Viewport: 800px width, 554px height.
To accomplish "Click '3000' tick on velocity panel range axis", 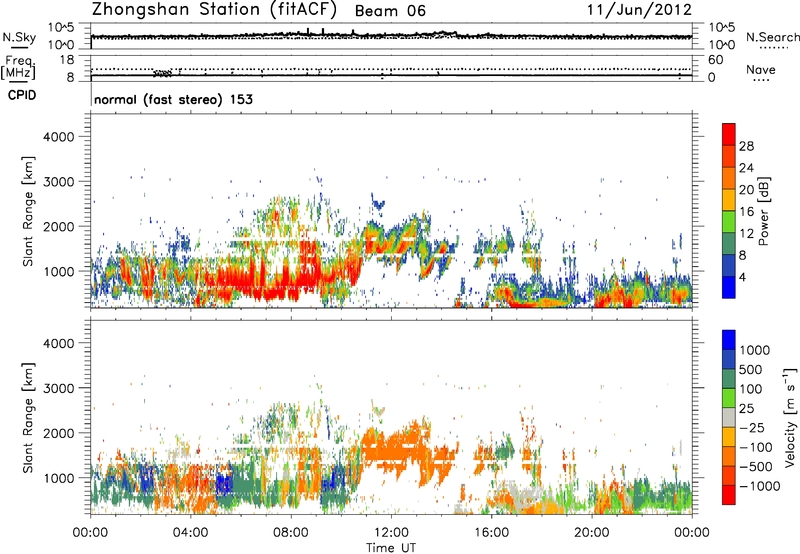I will [x=58, y=388].
